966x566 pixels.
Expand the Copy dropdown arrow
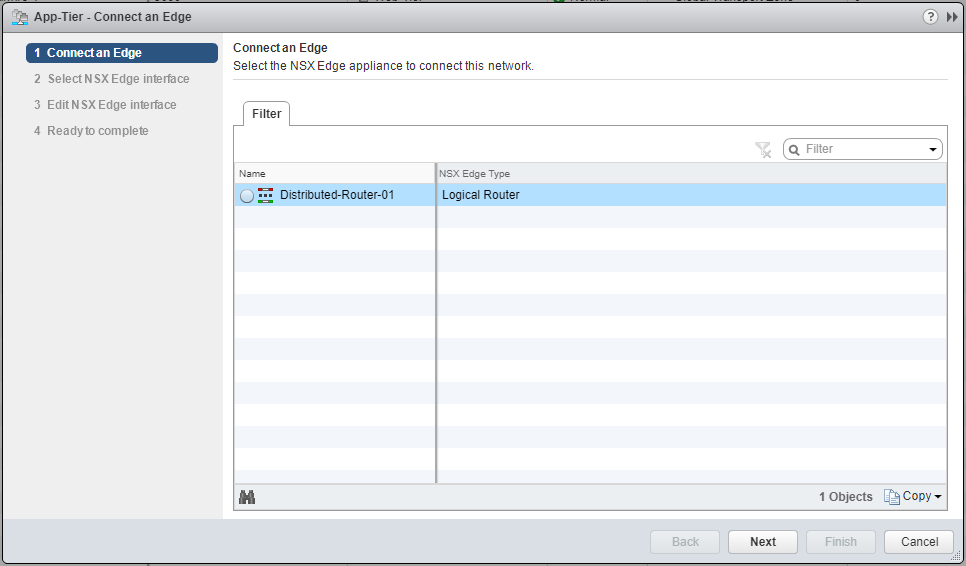[938, 497]
